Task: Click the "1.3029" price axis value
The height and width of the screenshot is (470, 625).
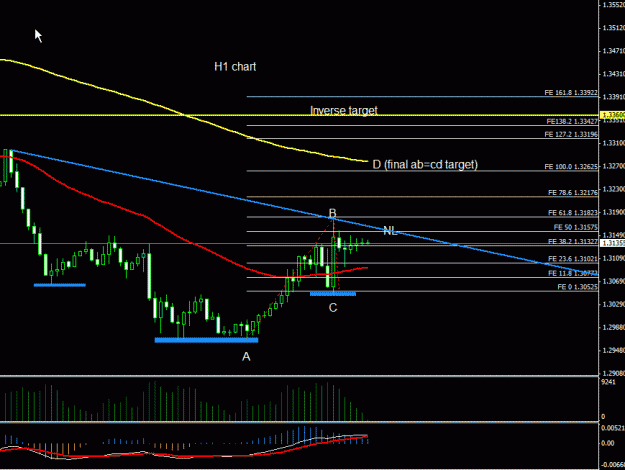Action: tap(613, 305)
